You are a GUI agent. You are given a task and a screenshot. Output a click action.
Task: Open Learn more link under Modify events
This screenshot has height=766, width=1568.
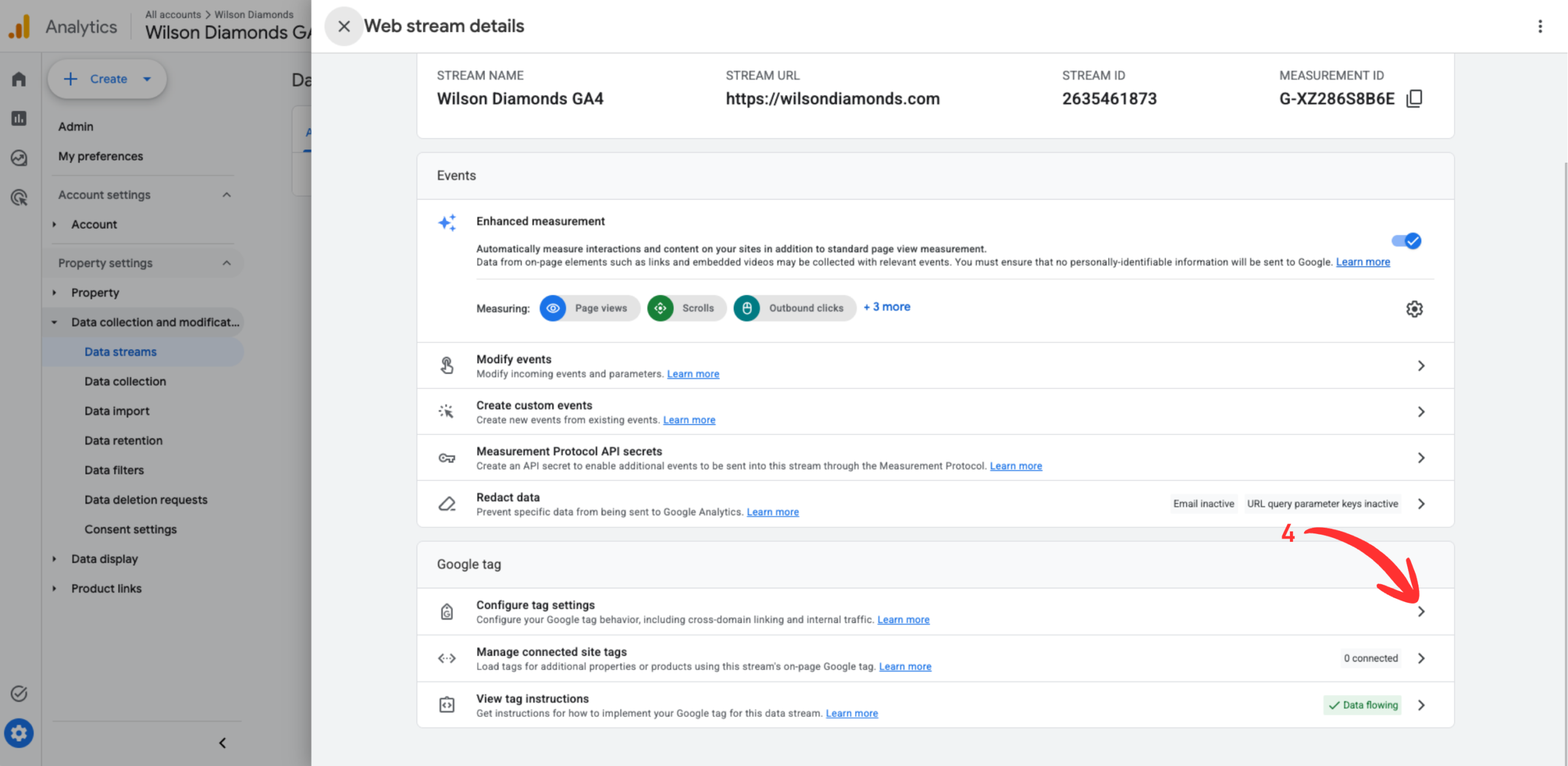pos(693,374)
